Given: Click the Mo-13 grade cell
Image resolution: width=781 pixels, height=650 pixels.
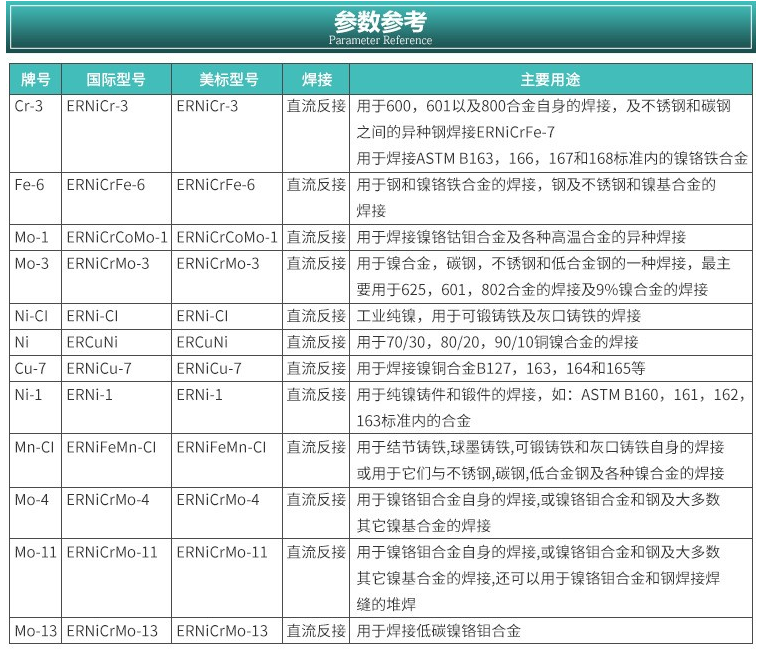Looking at the screenshot, I should [x=35, y=631].
